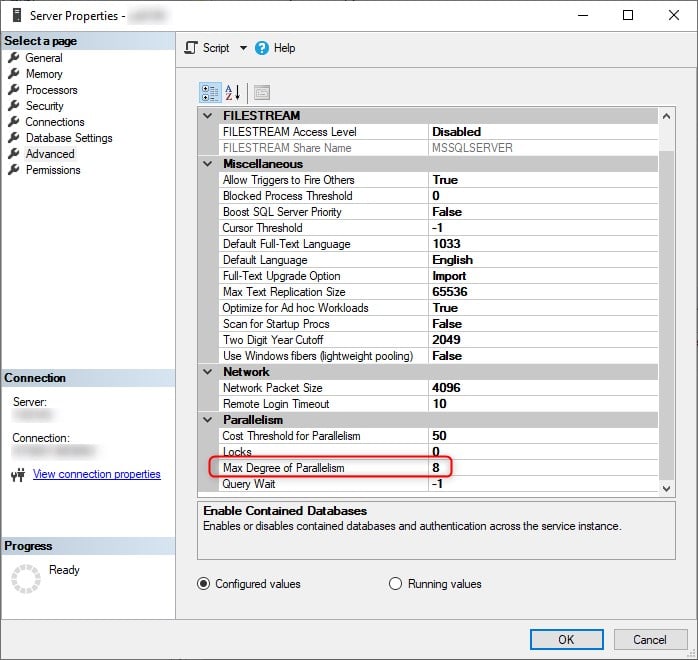Select Network Packet Size row
The height and width of the screenshot is (660, 698).
coord(438,388)
